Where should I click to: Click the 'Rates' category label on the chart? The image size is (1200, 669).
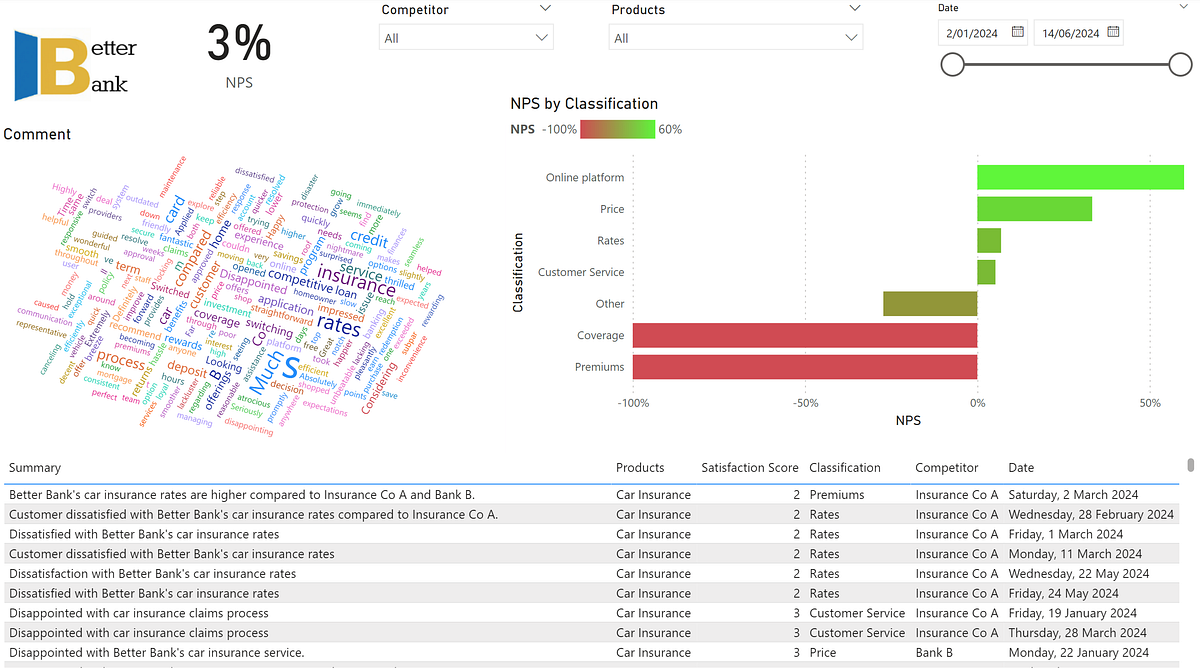point(611,240)
